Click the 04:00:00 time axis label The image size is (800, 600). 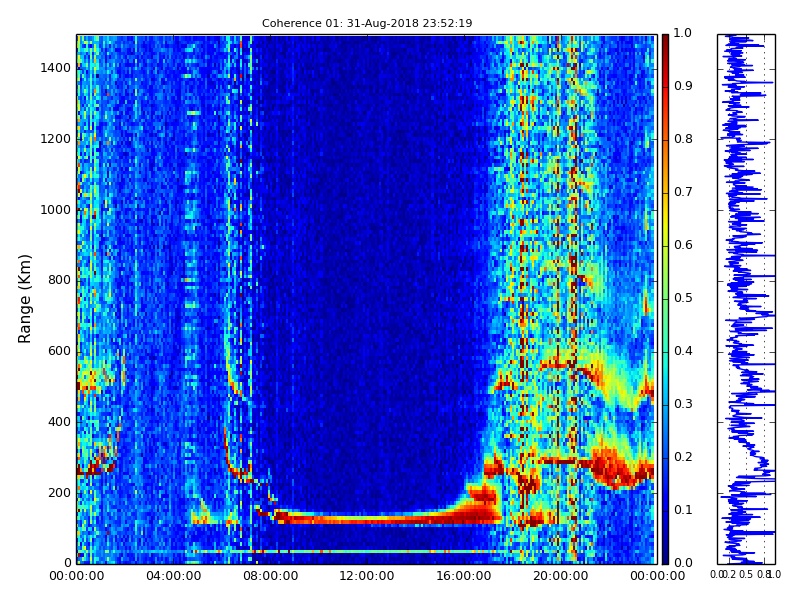(173, 576)
